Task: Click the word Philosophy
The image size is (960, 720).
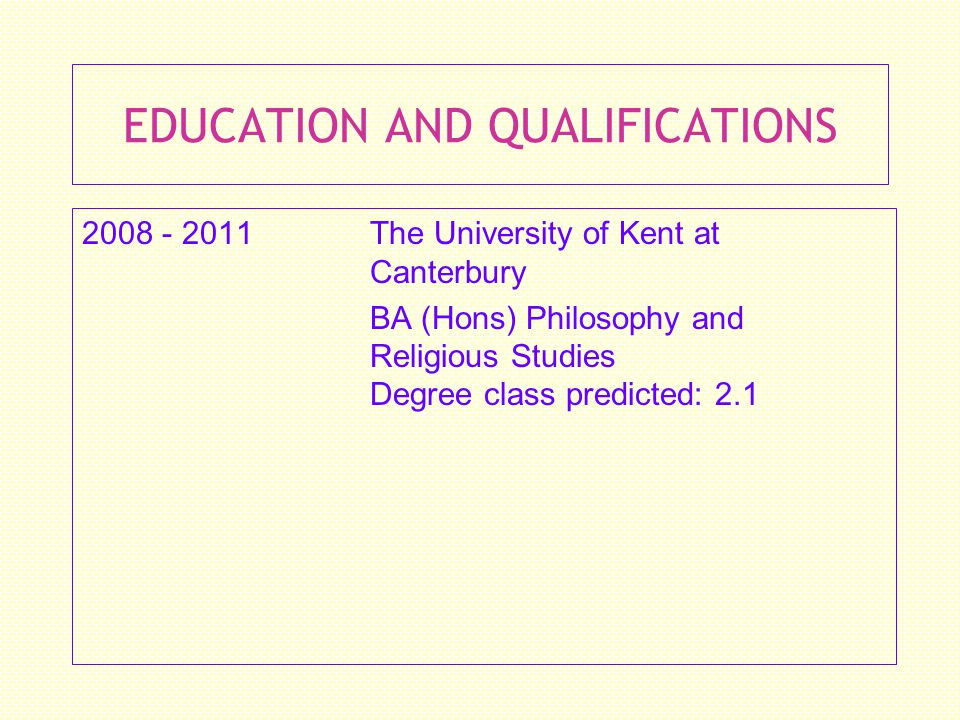Action: (602, 320)
